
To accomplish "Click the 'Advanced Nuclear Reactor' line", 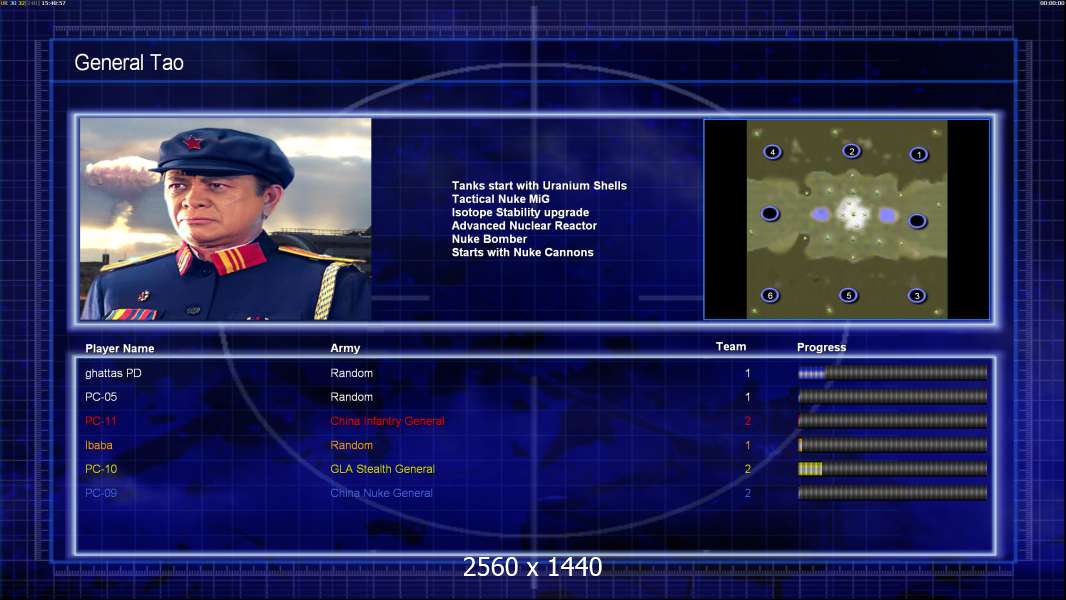I will click(524, 226).
